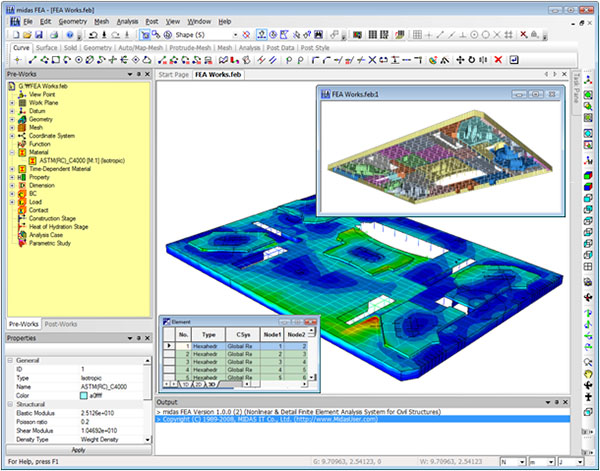Click the mirror tool icon
This screenshot has width=600, height=471.
[x=483, y=60]
